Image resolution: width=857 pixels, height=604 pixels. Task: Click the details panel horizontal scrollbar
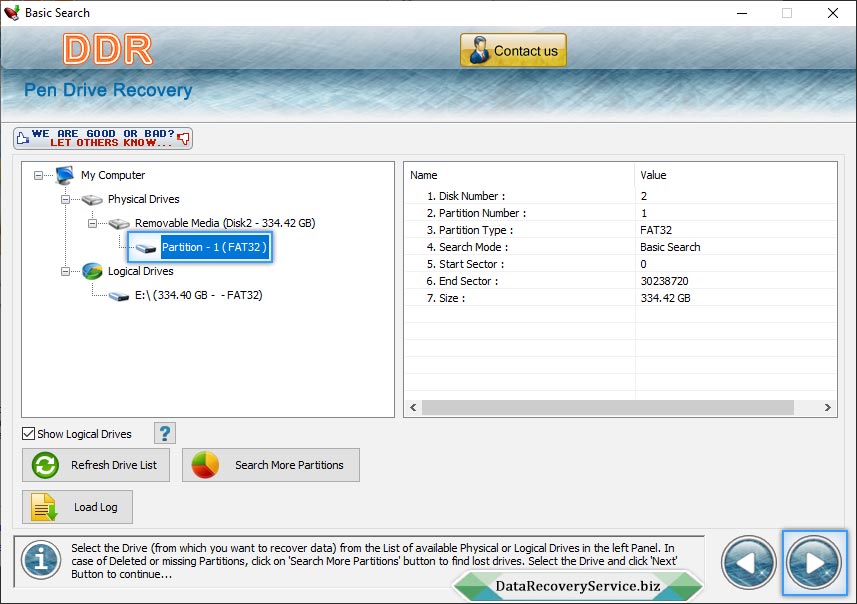click(x=608, y=407)
